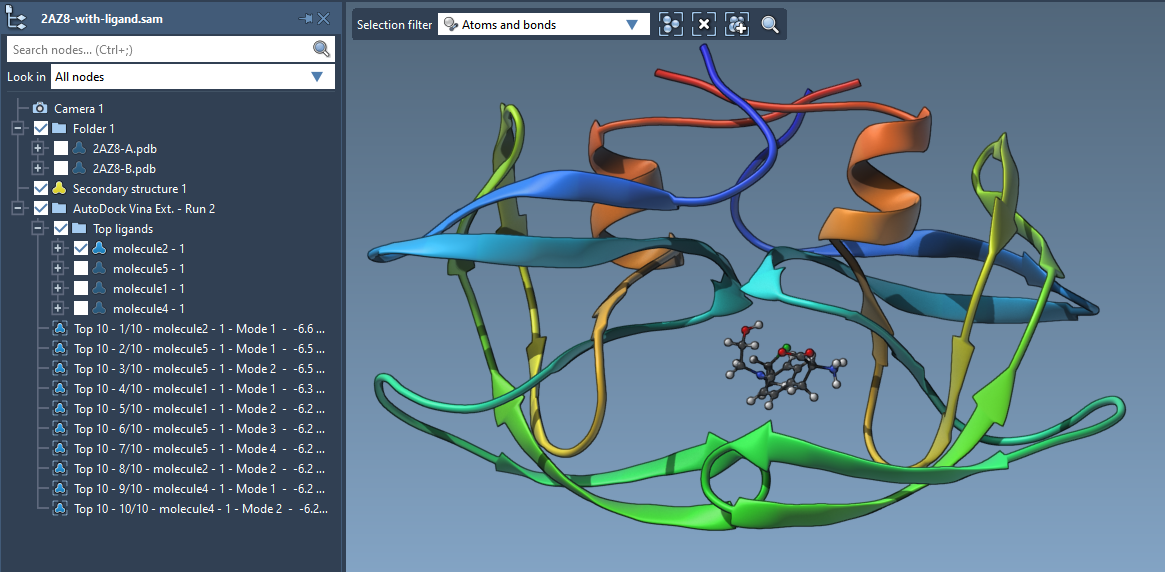Enable visibility checkbox for 2AZ8-A.pdb

pyautogui.click(x=61, y=148)
